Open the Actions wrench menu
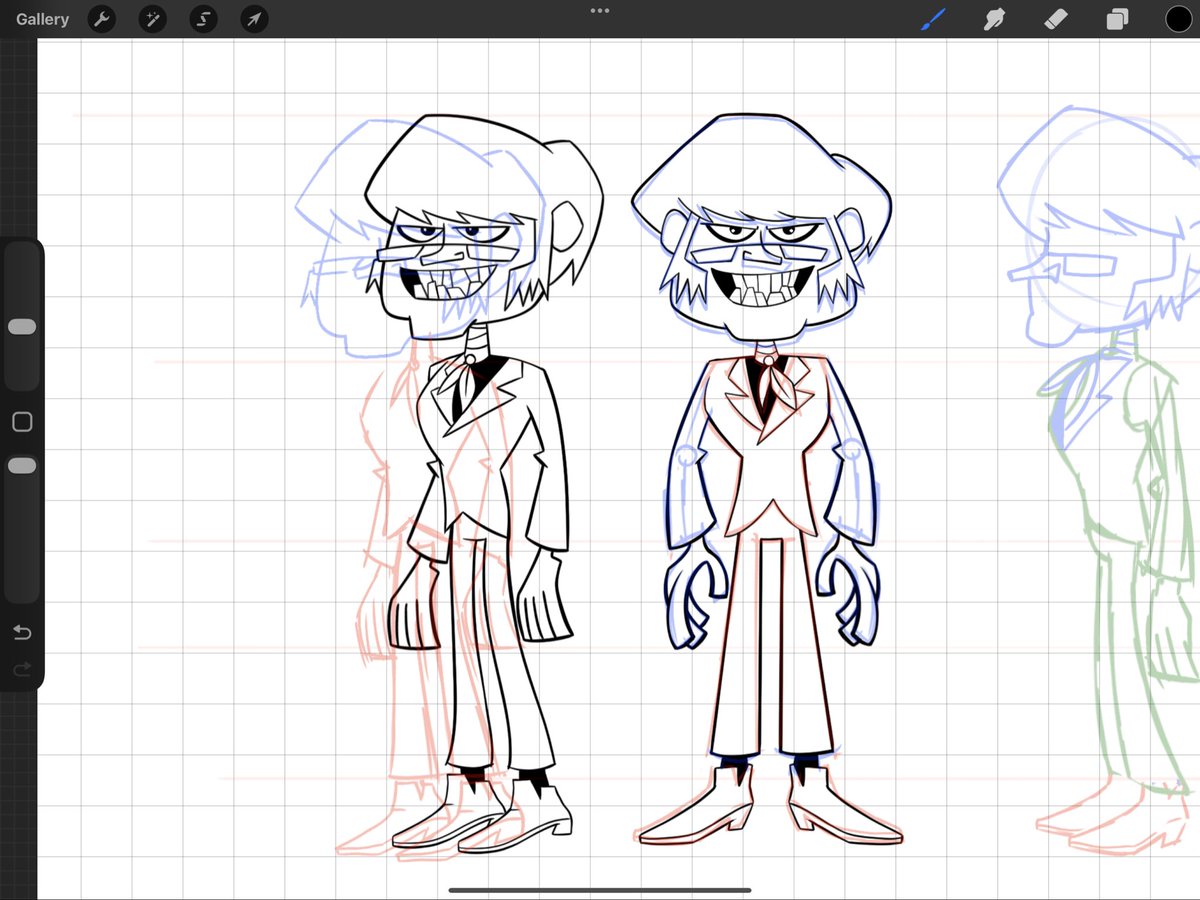The width and height of the screenshot is (1200, 900). point(102,19)
